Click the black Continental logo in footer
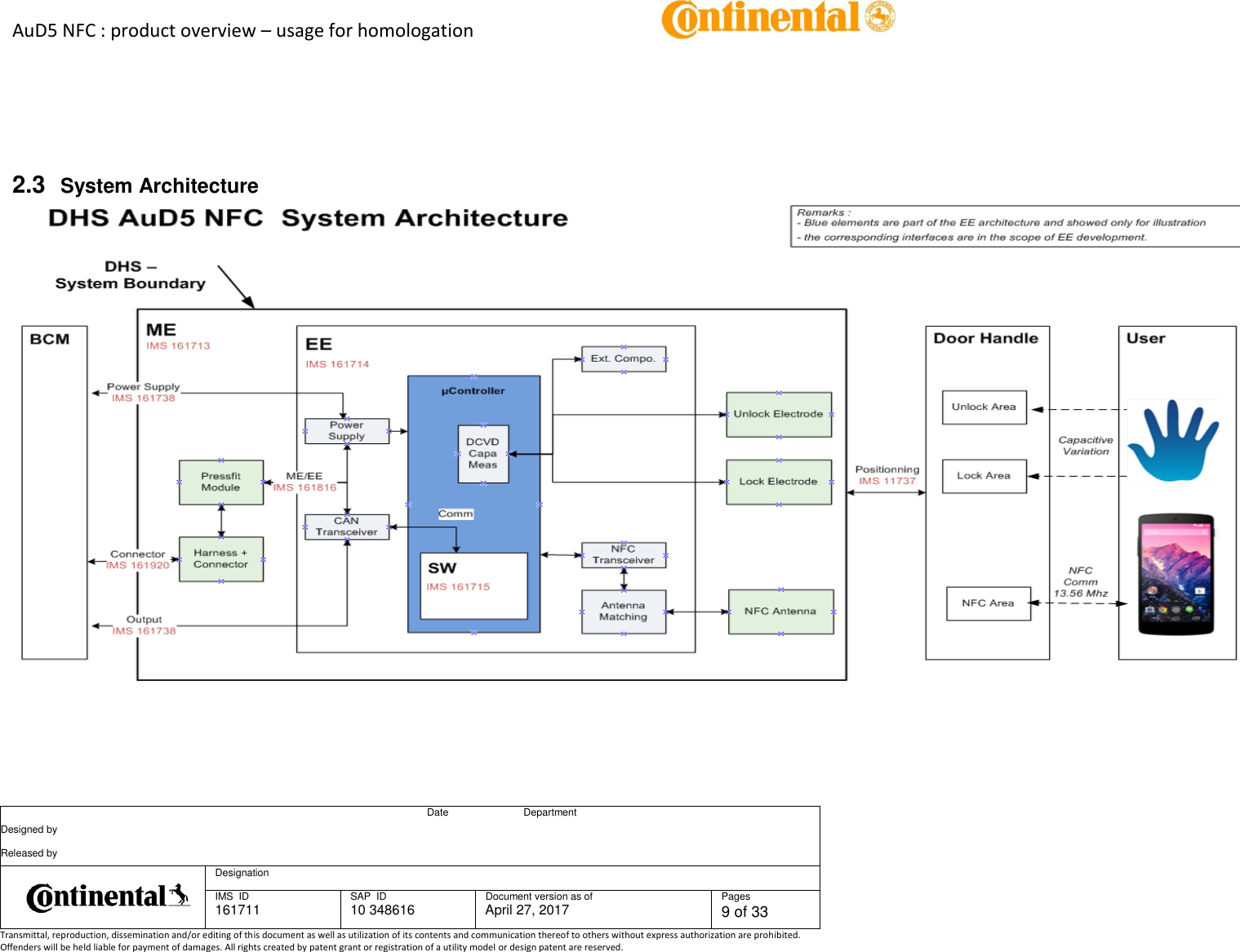This screenshot has height=952, width=1240. point(108,896)
